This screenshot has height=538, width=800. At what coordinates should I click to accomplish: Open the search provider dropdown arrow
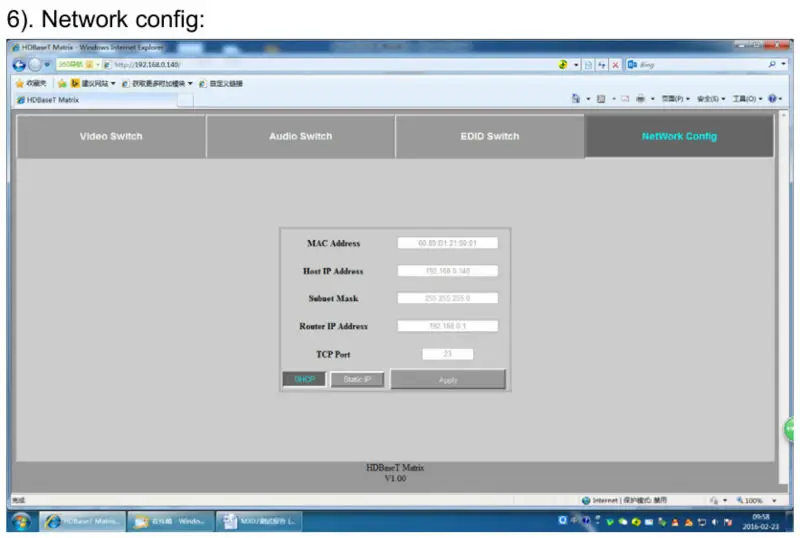[x=783, y=64]
